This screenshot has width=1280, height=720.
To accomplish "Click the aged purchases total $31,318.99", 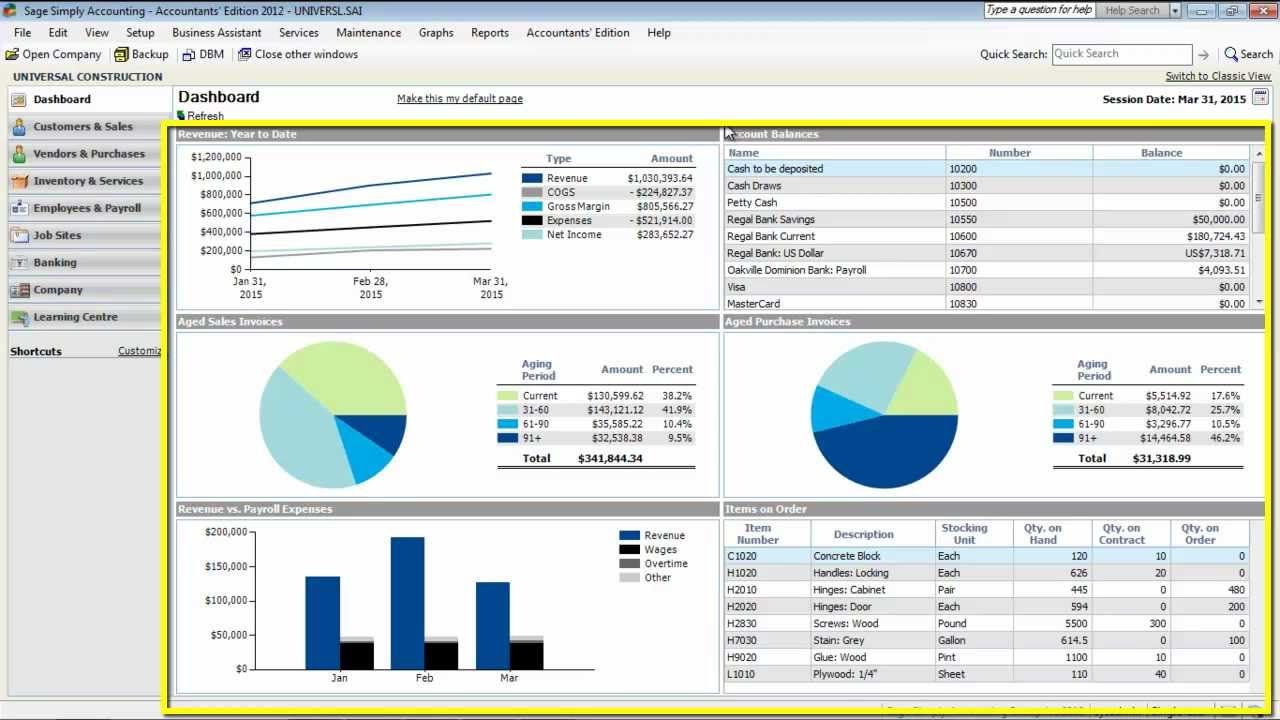I will [1161, 458].
